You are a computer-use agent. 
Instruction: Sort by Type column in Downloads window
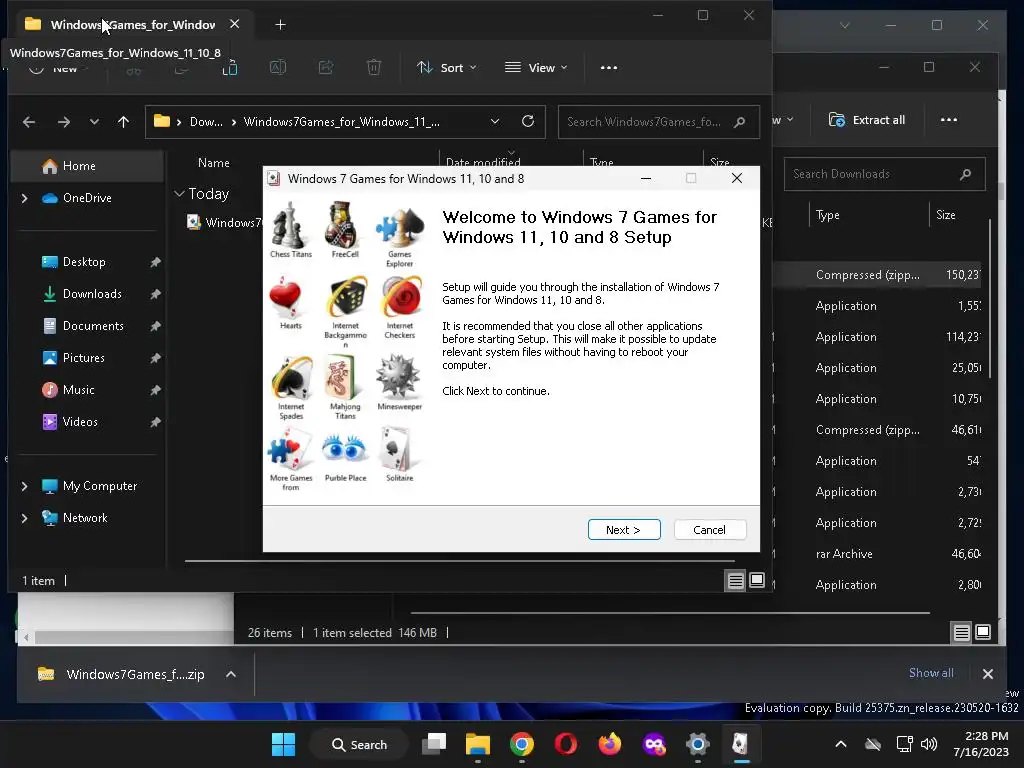[827, 215]
